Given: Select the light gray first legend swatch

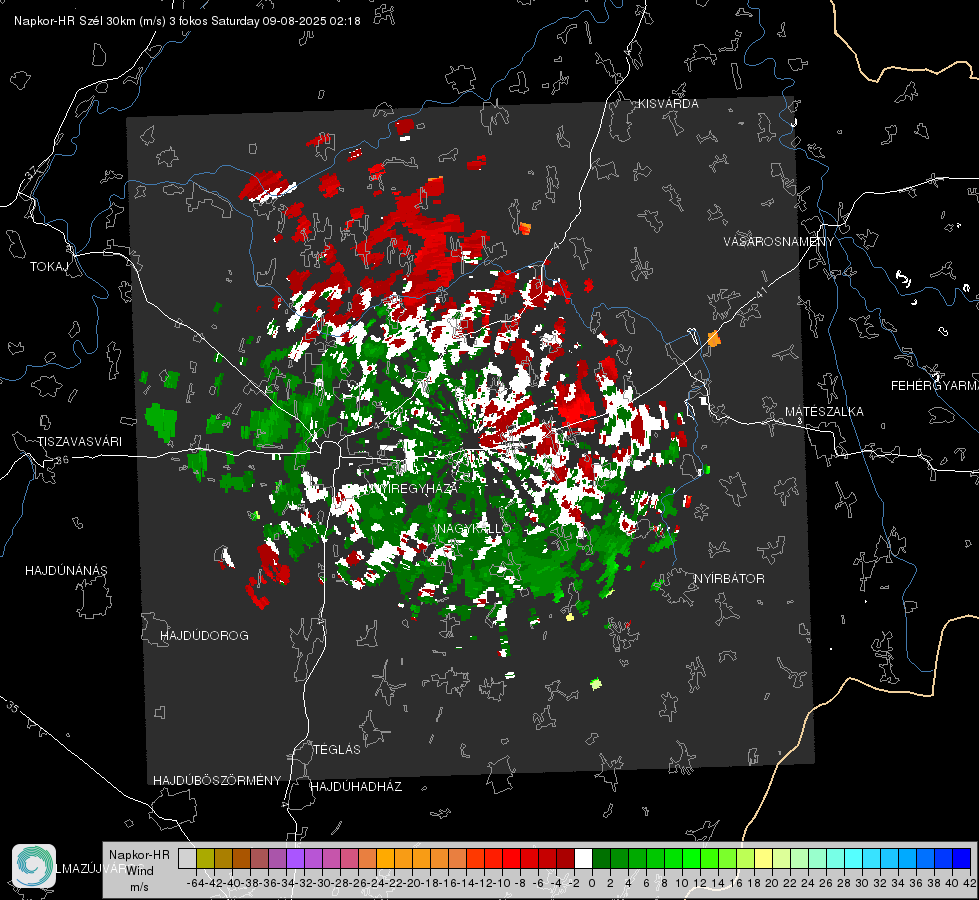Looking at the screenshot, I should pyautogui.click(x=187, y=858).
